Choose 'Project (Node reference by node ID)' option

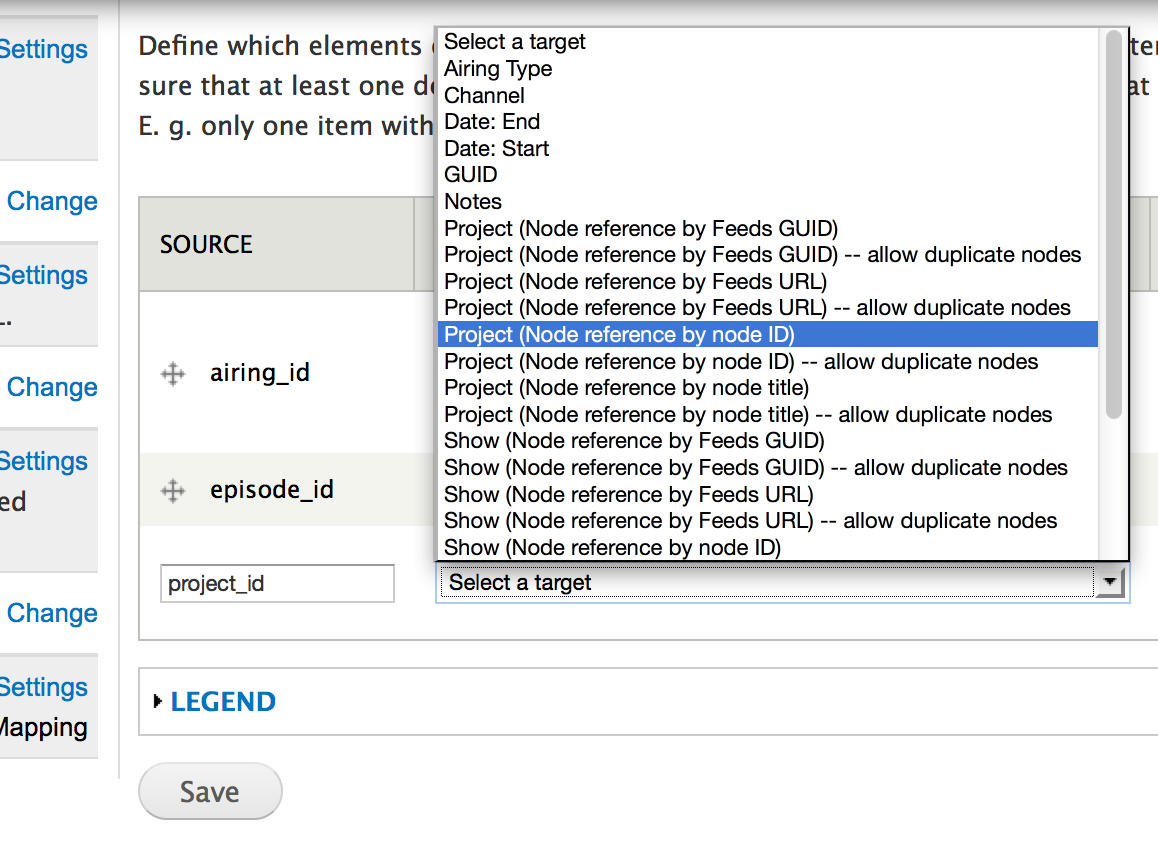619,335
